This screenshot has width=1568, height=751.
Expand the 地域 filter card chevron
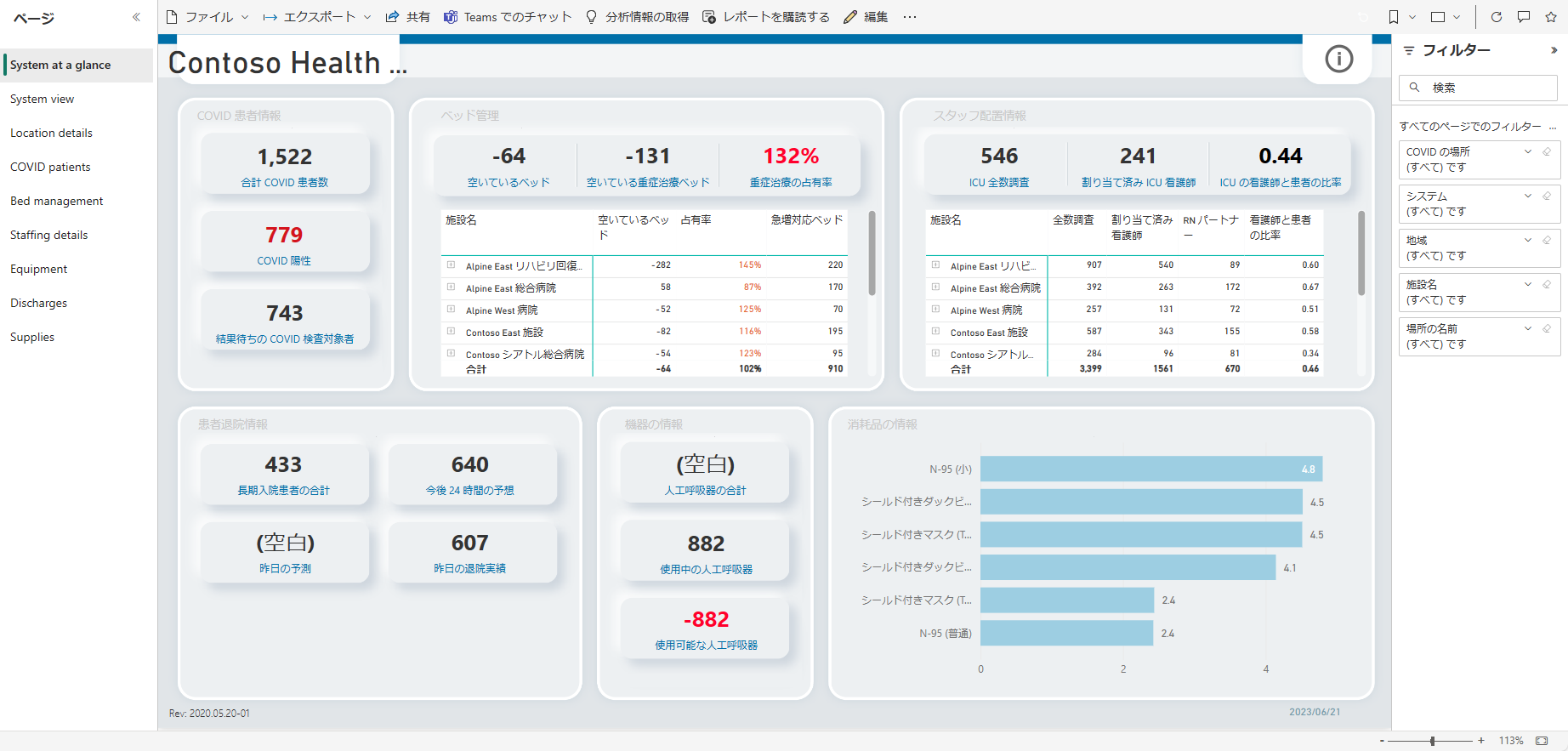[1528, 240]
